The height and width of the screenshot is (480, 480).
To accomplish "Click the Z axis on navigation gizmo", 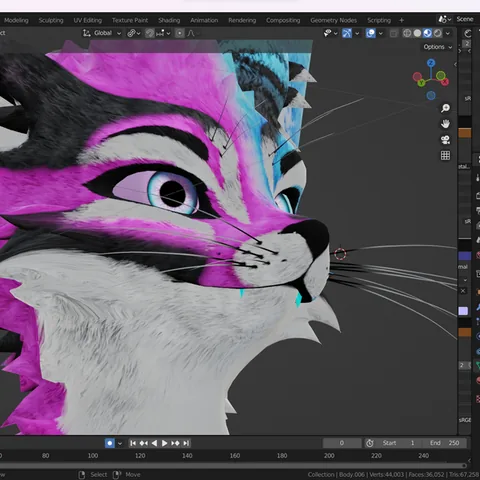I will tap(431, 63).
